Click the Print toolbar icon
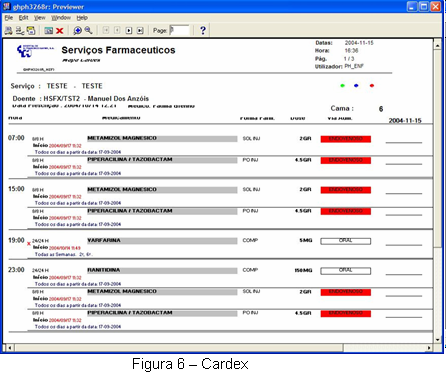This screenshot has width=446, height=374. tap(8, 31)
